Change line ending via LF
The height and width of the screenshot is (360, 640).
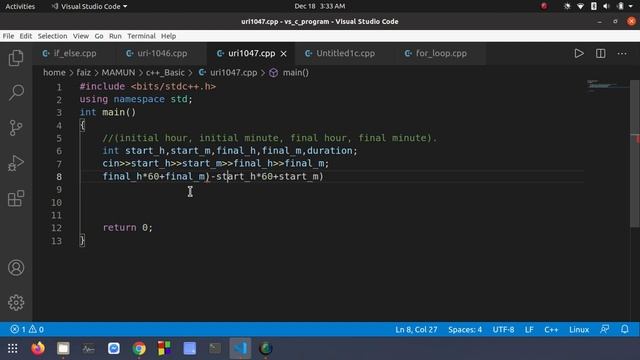coord(529,329)
